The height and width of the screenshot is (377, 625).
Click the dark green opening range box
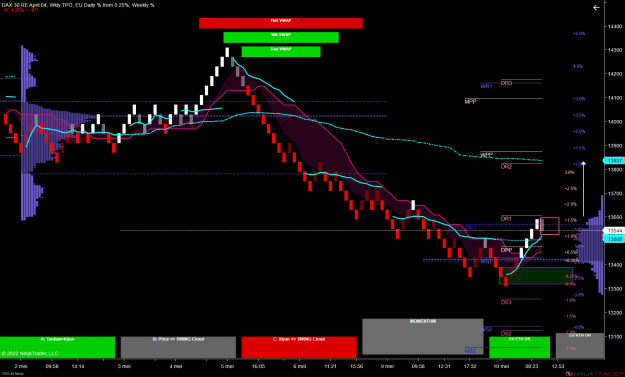[x=536, y=275]
